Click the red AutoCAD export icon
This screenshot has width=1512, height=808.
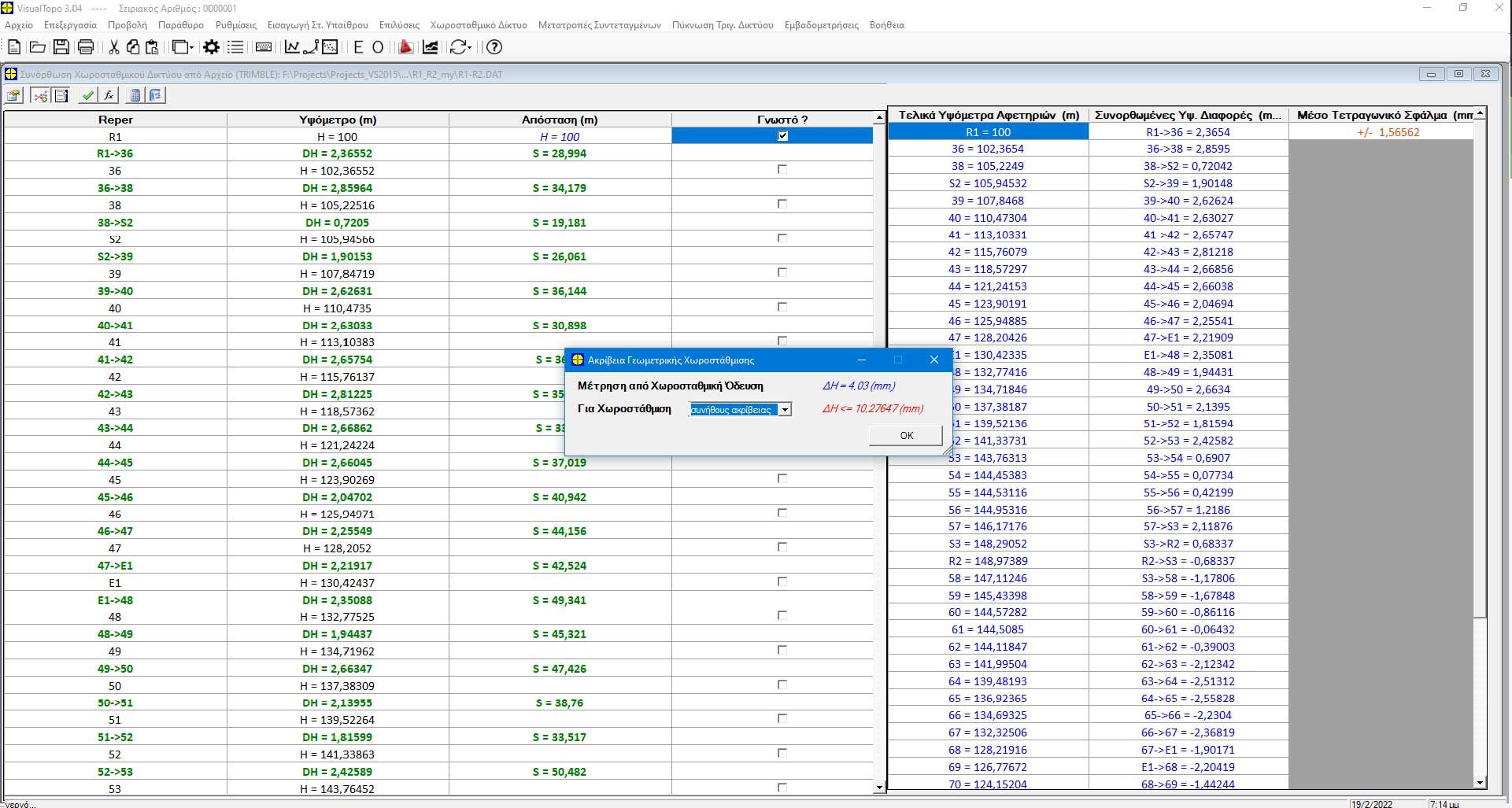405,47
